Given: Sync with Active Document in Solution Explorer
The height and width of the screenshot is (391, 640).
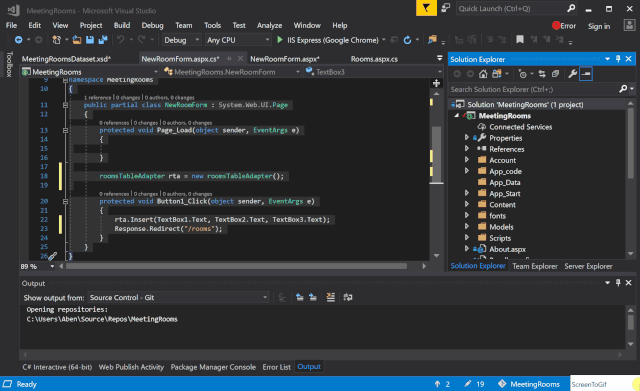Looking at the screenshot, I should 542,74.
